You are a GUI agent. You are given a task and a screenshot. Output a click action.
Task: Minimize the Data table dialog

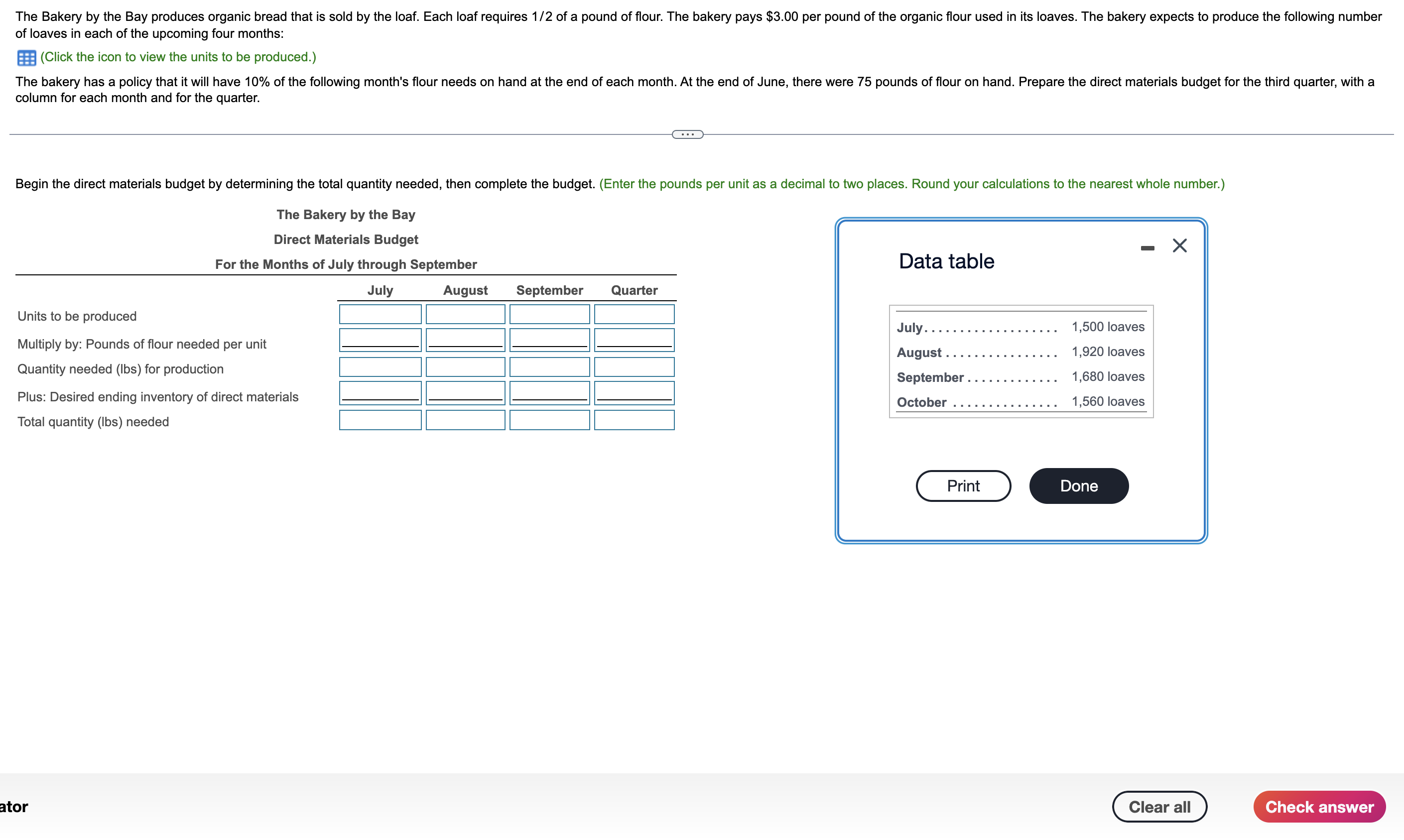point(1147,248)
